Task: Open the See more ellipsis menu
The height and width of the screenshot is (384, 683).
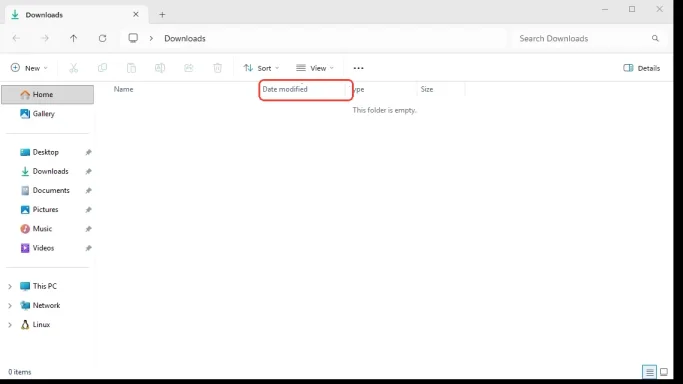Action: 358,68
